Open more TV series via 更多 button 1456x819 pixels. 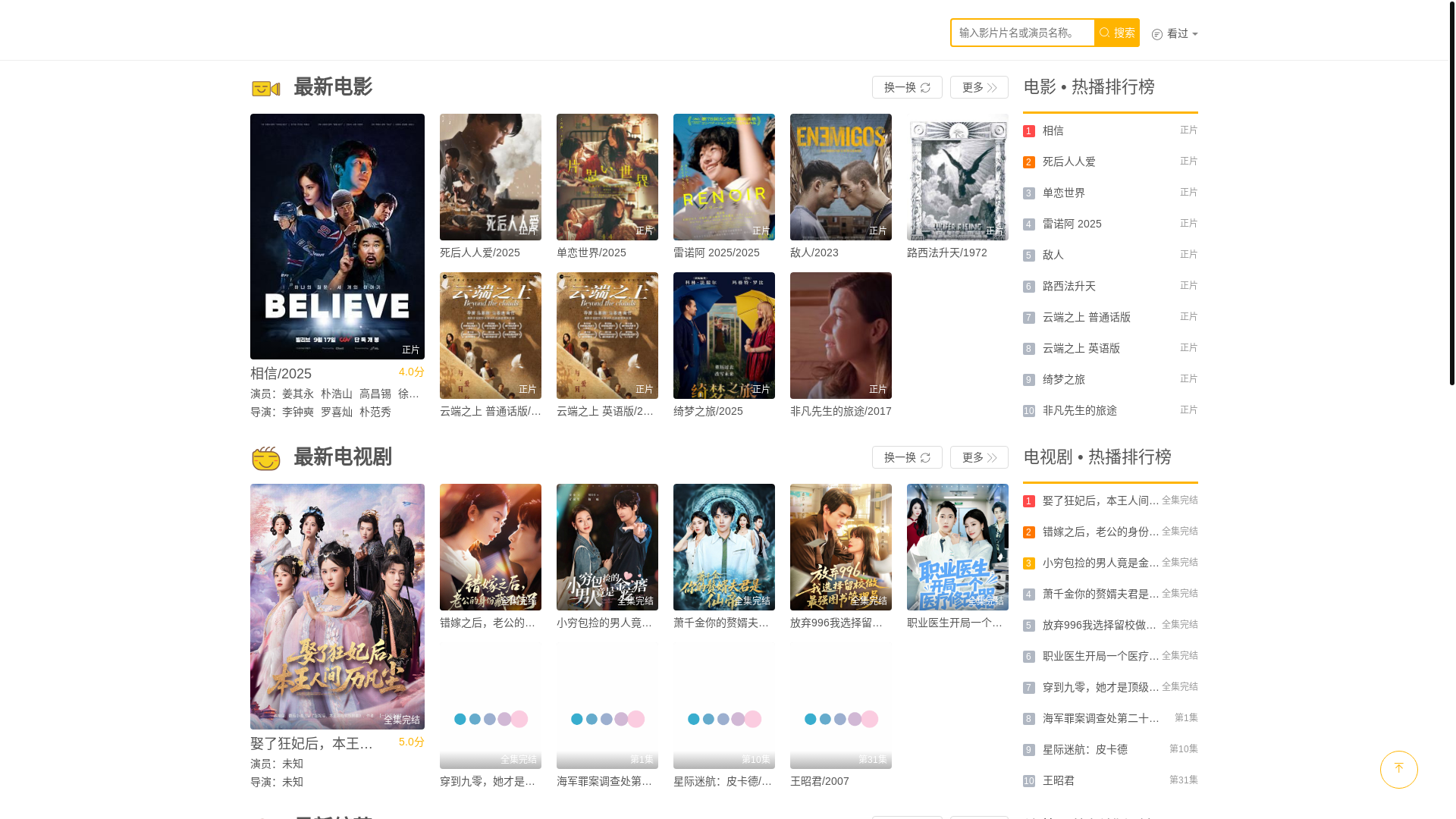[x=978, y=457]
